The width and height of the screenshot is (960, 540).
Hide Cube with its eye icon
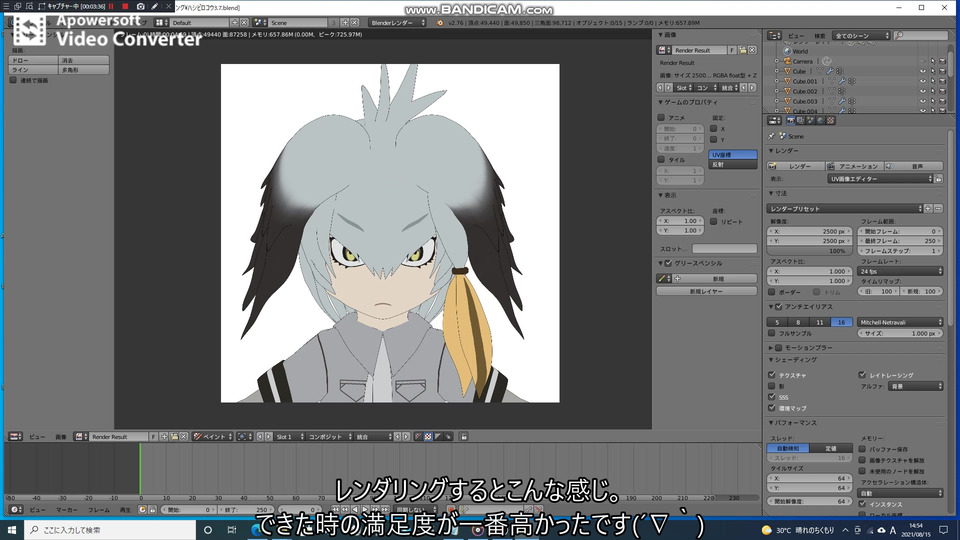(x=923, y=71)
